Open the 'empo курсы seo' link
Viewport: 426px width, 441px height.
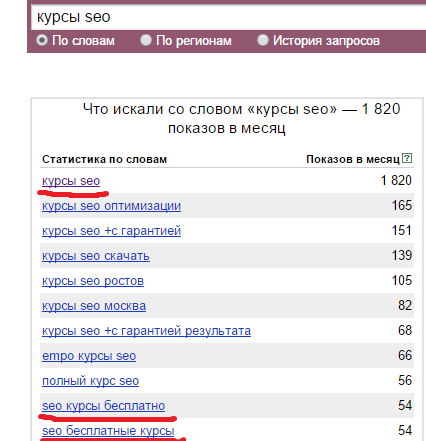point(89,356)
